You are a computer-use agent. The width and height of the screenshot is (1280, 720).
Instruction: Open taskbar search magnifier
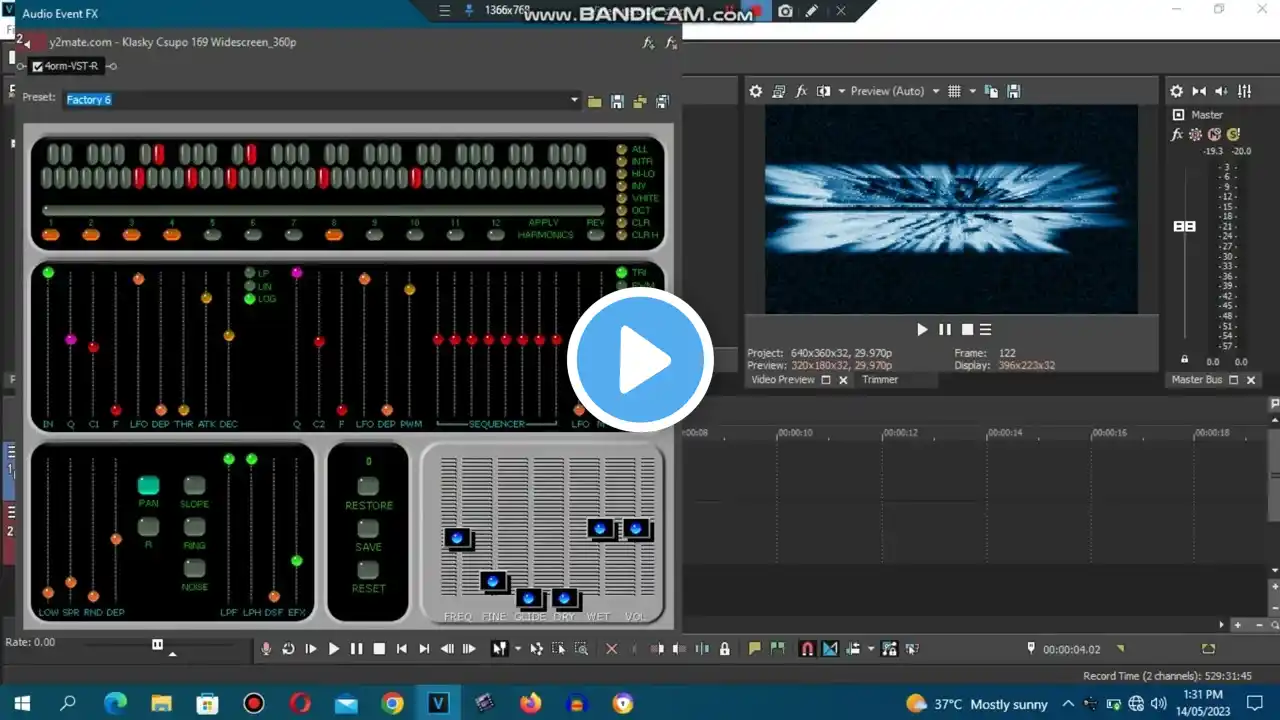click(68, 703)
